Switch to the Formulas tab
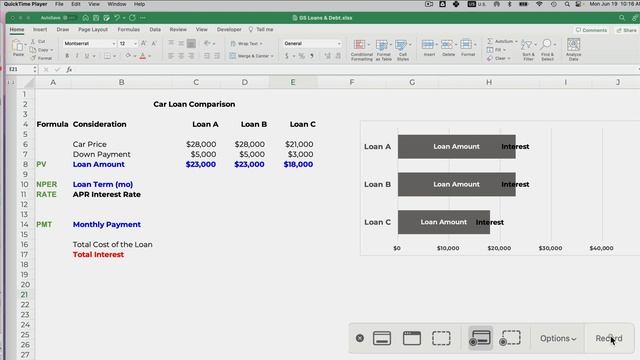 [129, 29]
